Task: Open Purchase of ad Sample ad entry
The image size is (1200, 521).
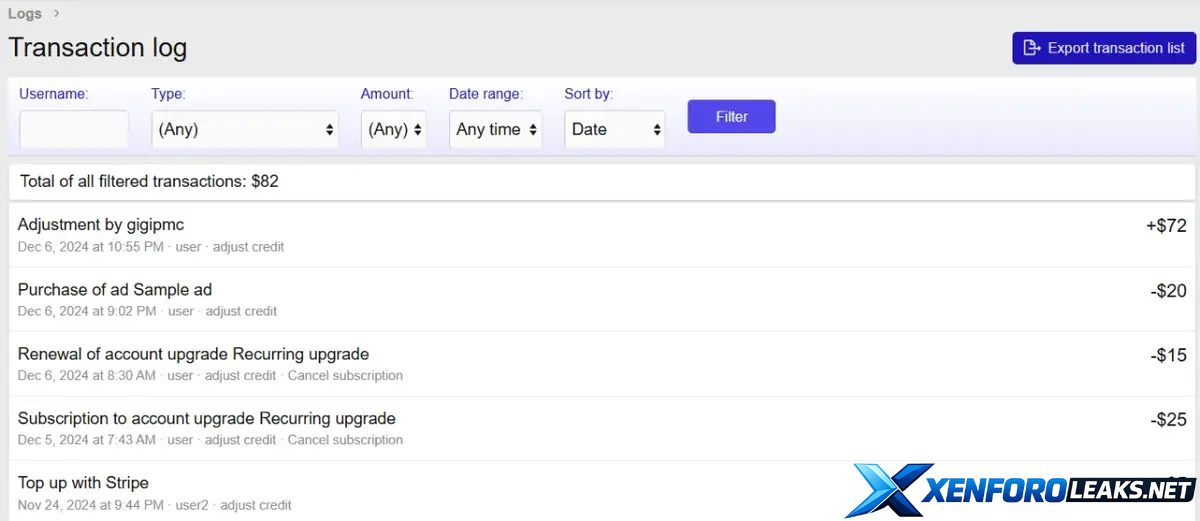Action: [115, 289]
